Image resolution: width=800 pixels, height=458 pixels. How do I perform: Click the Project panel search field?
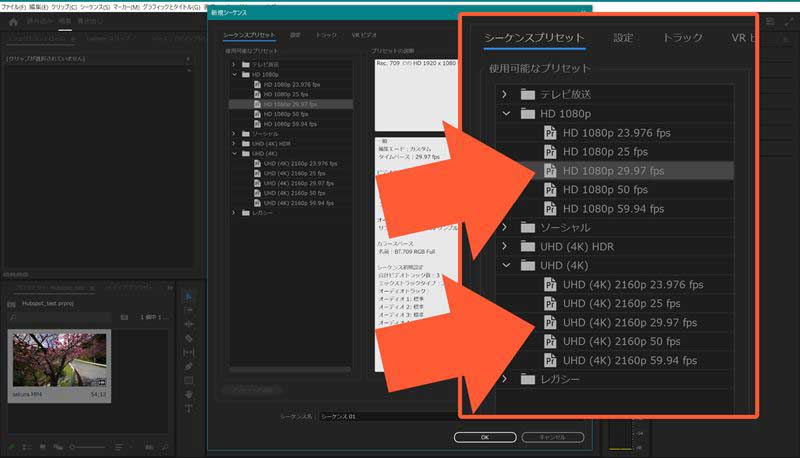pos(59,317)
